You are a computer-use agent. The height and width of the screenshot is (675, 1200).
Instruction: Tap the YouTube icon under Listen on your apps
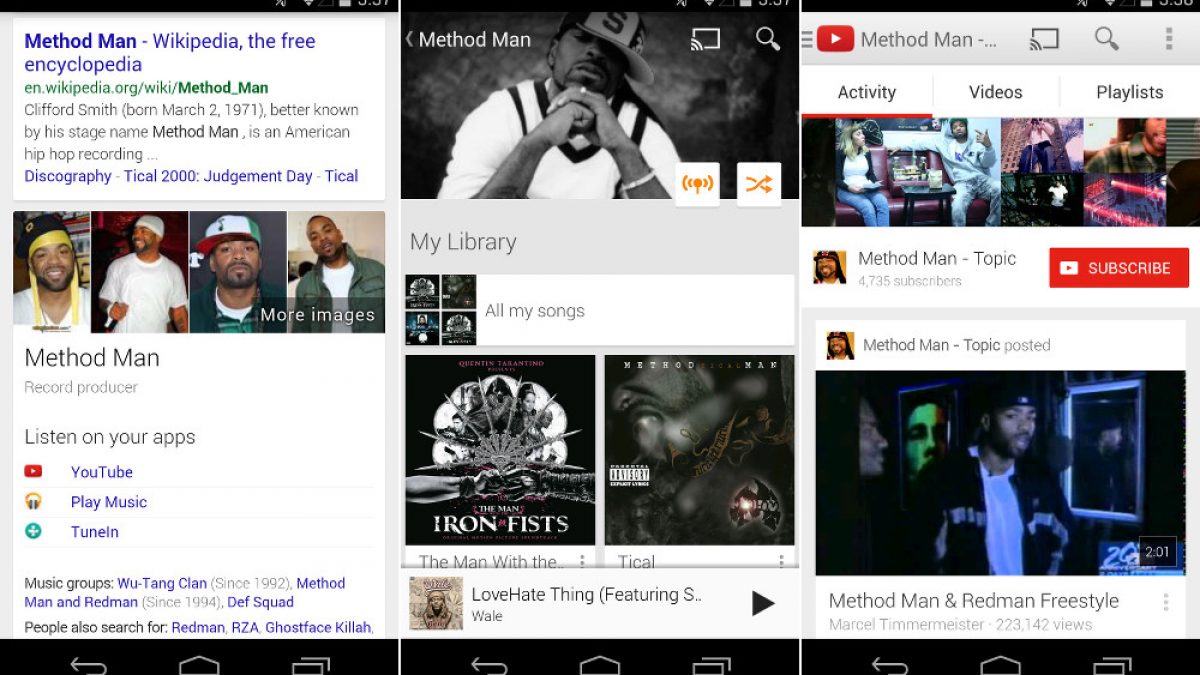33,471
